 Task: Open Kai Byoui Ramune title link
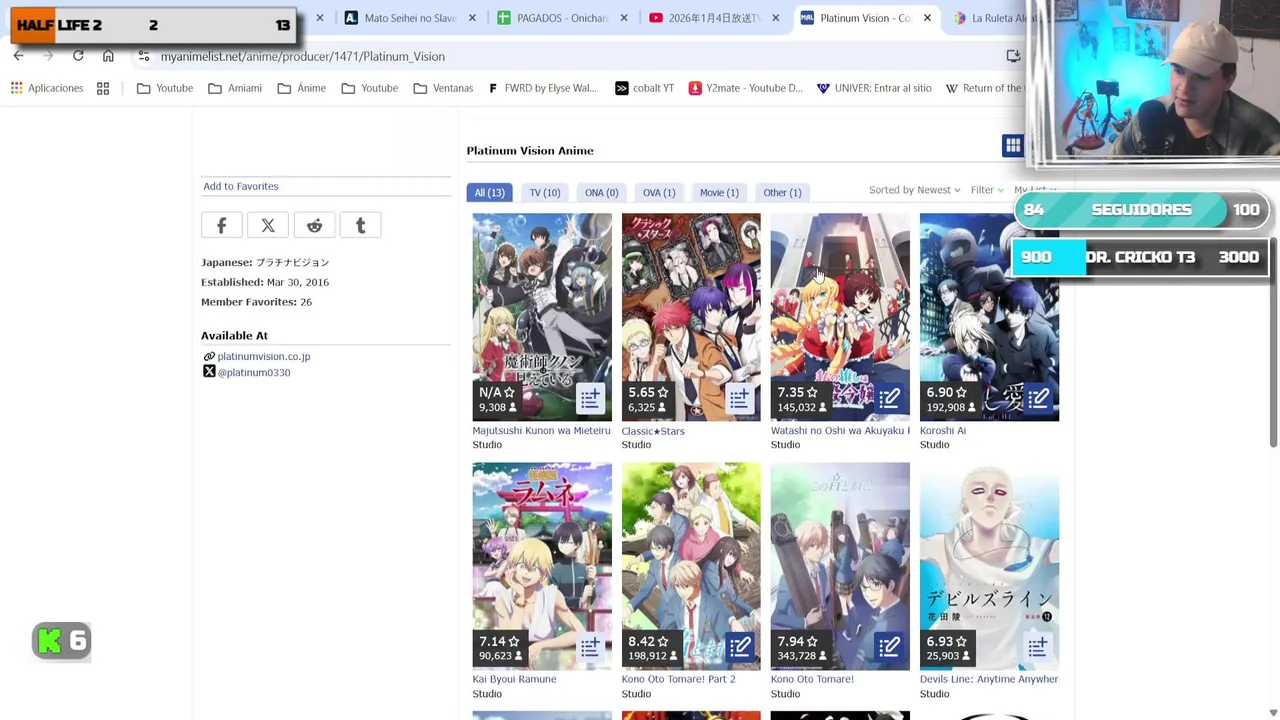click(514, 679)
